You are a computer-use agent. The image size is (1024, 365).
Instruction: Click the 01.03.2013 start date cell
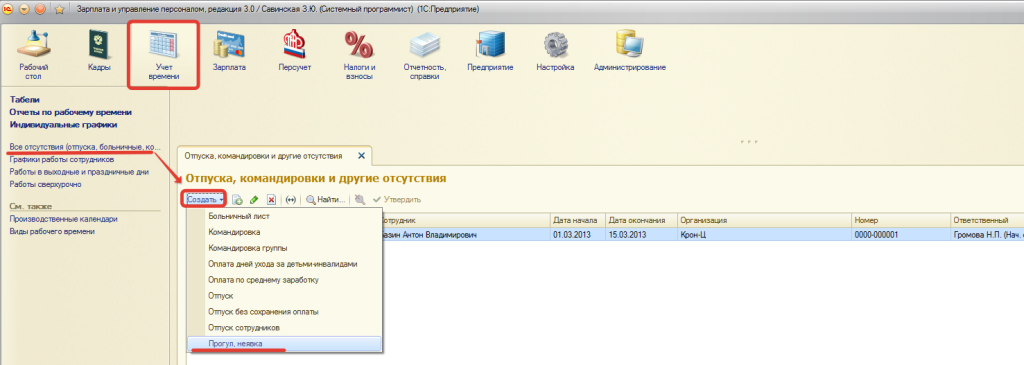578,234
